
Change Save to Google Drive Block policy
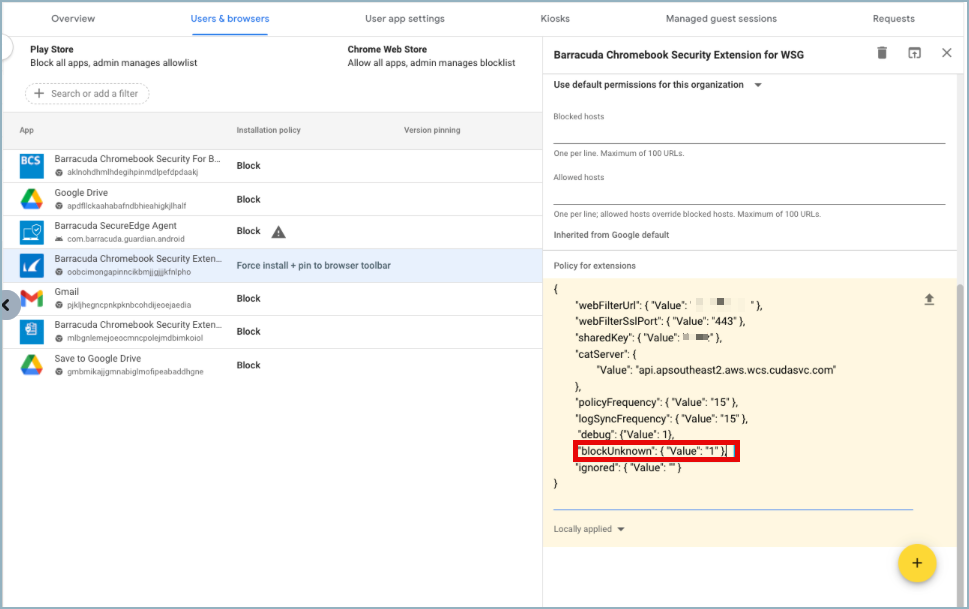(248, 365)
